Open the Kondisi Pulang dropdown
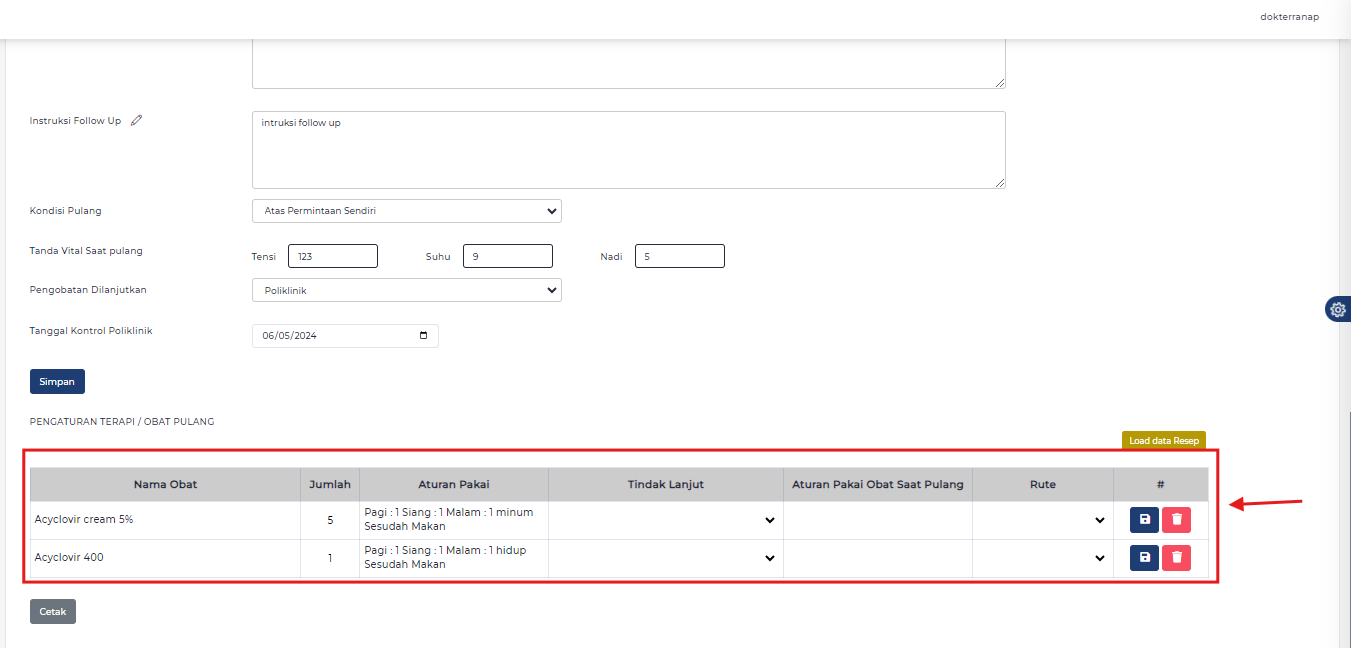This screenshot has width=1351, height=648. (x=407, y=211)
